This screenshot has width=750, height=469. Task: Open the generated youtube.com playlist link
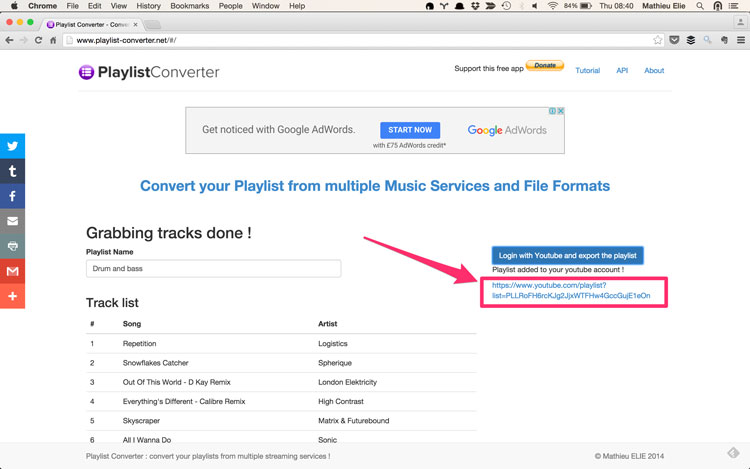(571, 290)
